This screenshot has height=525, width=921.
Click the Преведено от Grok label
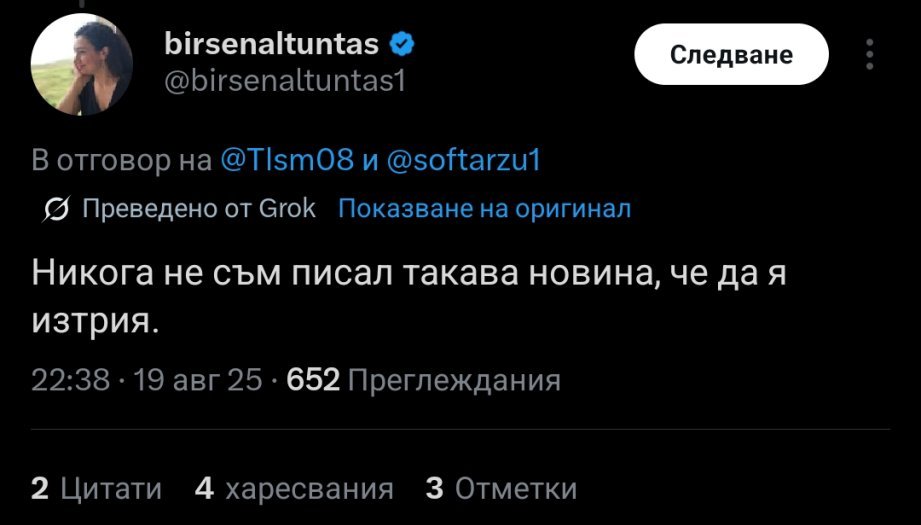pos(197,209)
